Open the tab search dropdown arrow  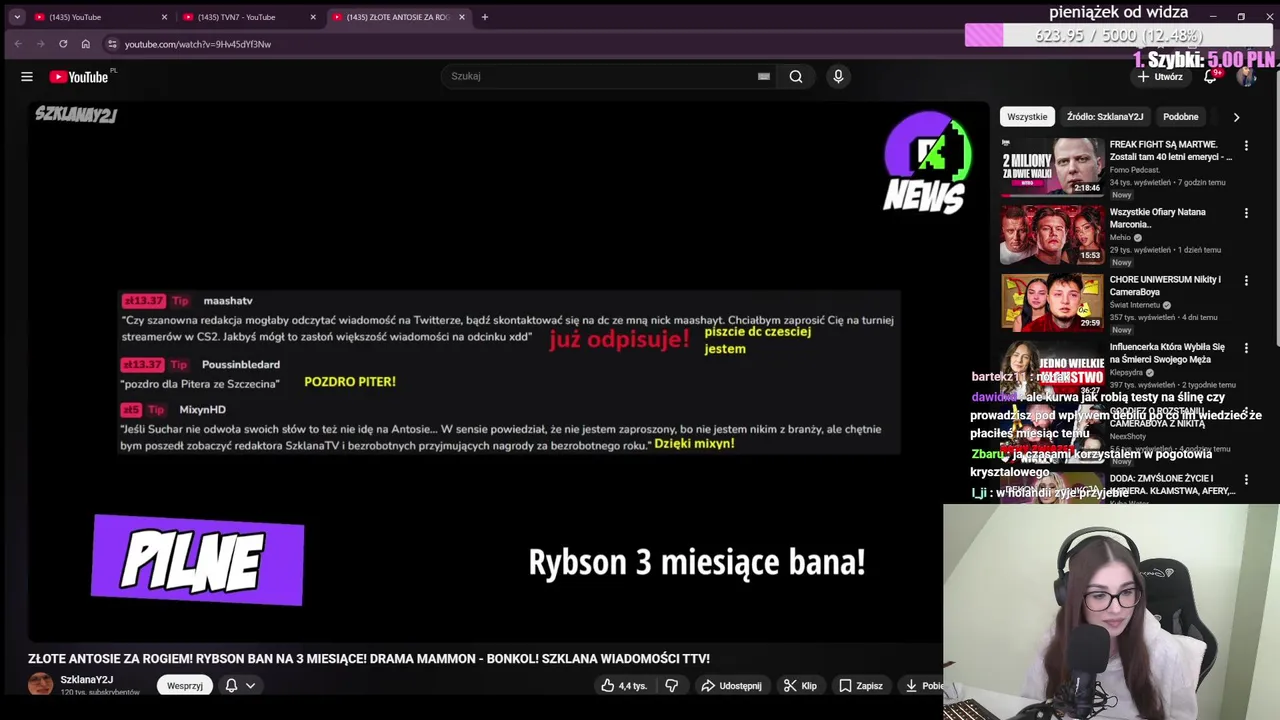coord(16,17)
